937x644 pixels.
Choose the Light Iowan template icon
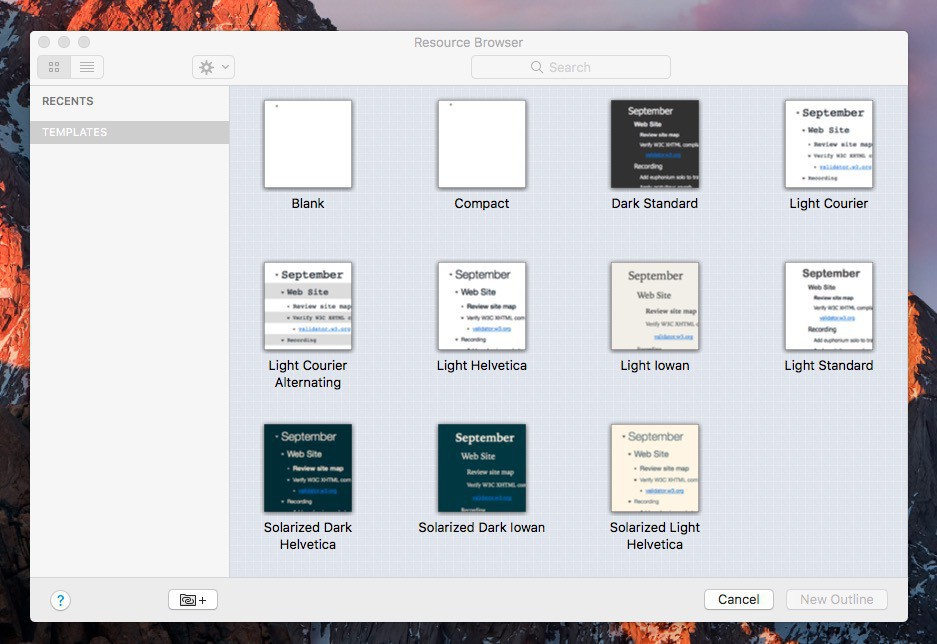(655, 306)
